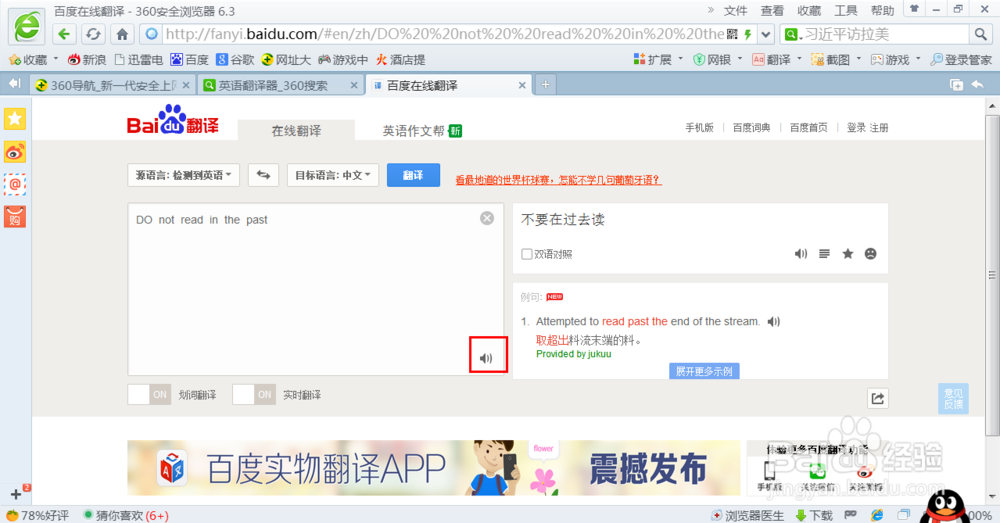
Task: Open the 百度词典 link
Action: [751, 128]
